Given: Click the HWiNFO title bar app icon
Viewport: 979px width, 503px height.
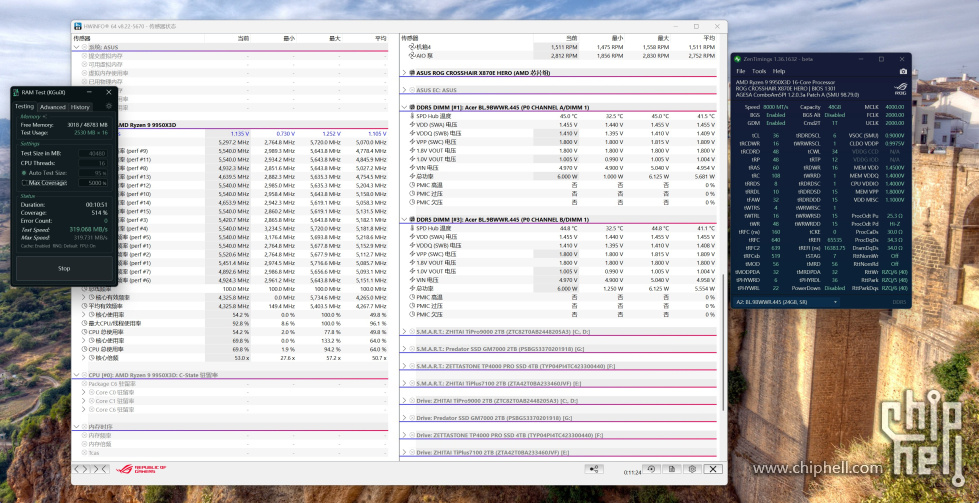Looking at the screenshot, I should [78, 26].
